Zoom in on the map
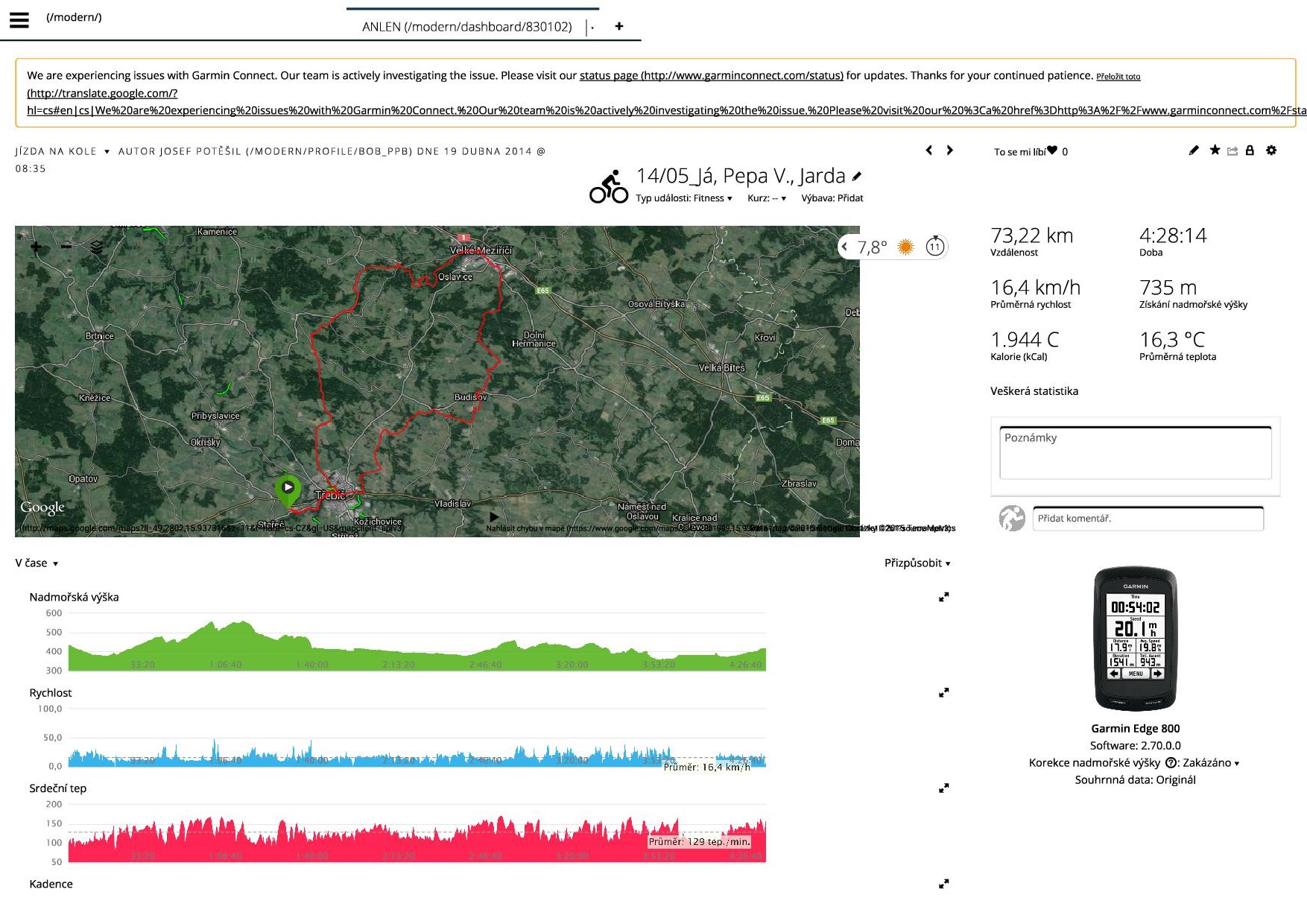Image resolution: width=1307 pixels, height=924 pixels. point(36,247)
